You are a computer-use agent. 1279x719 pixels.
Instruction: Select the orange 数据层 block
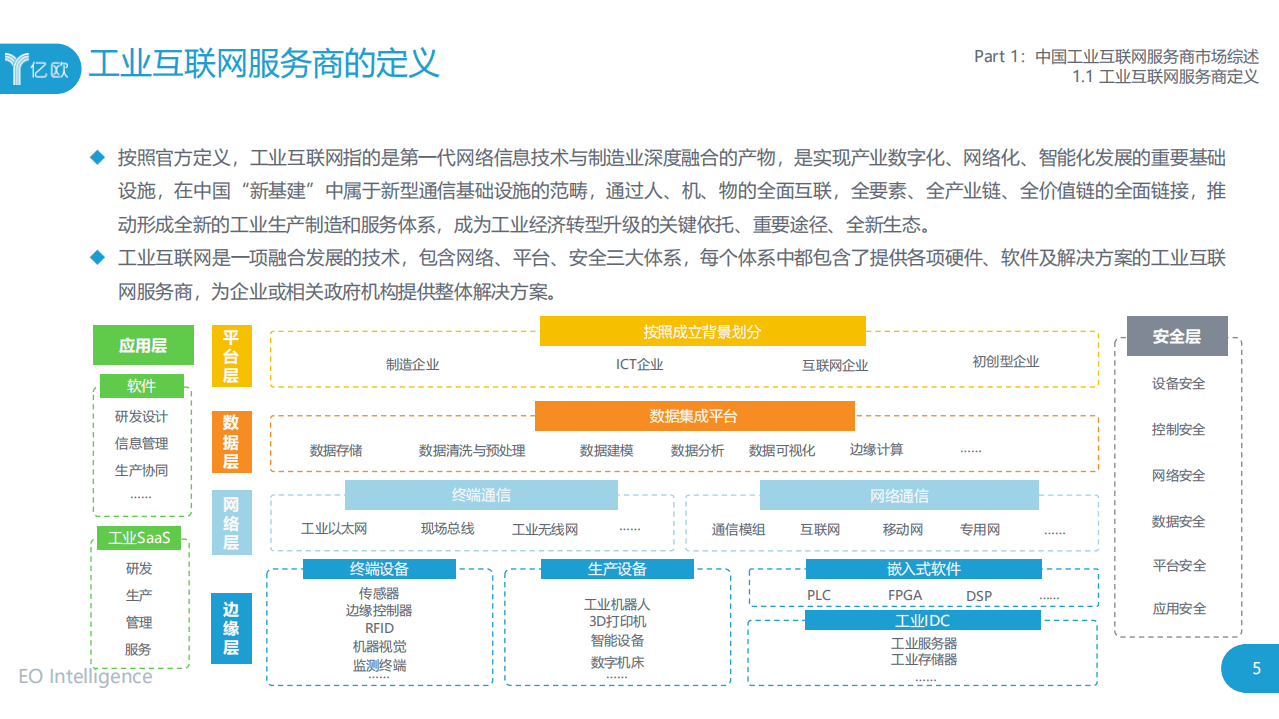[x=231, y=441]
